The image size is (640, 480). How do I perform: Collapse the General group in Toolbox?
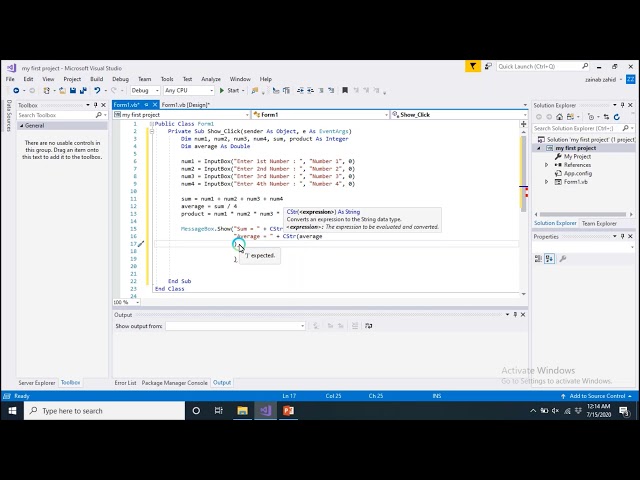pyautogui.click(x=21, y=126)
